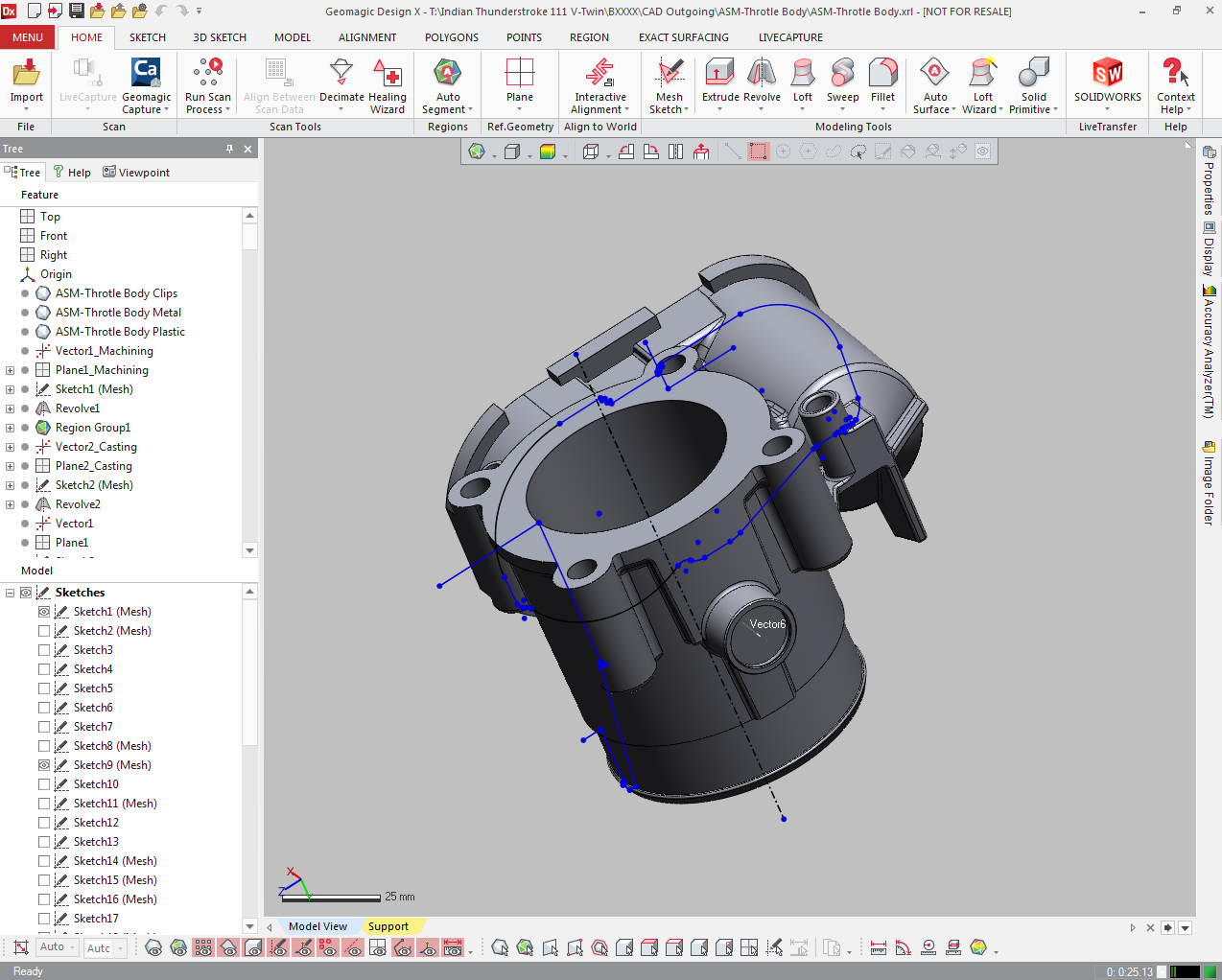The height and width of the screenshot is (980, 1222).
Task: Select the Loft tool
Action: (803, 80)
